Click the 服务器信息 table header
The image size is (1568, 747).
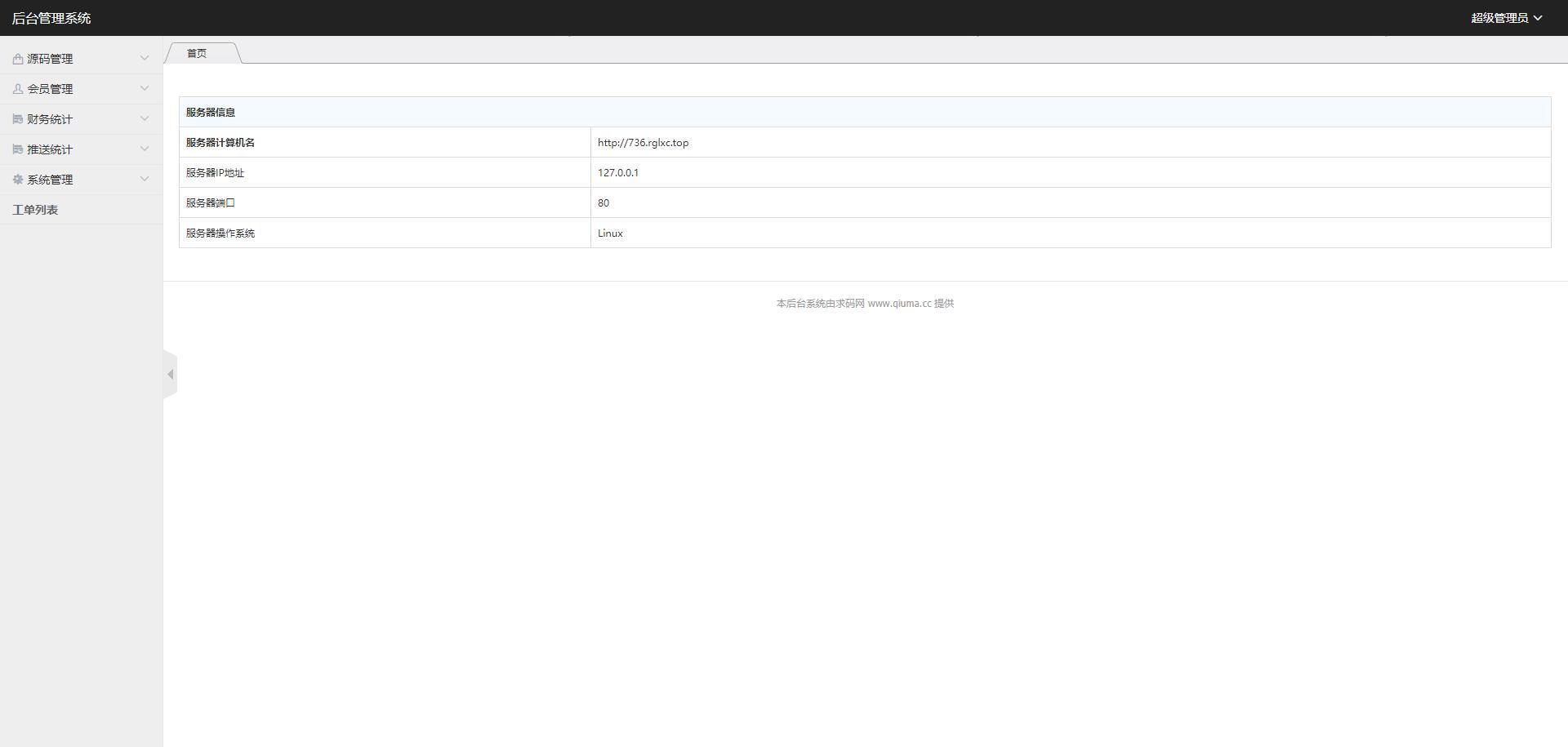point(211,113)
